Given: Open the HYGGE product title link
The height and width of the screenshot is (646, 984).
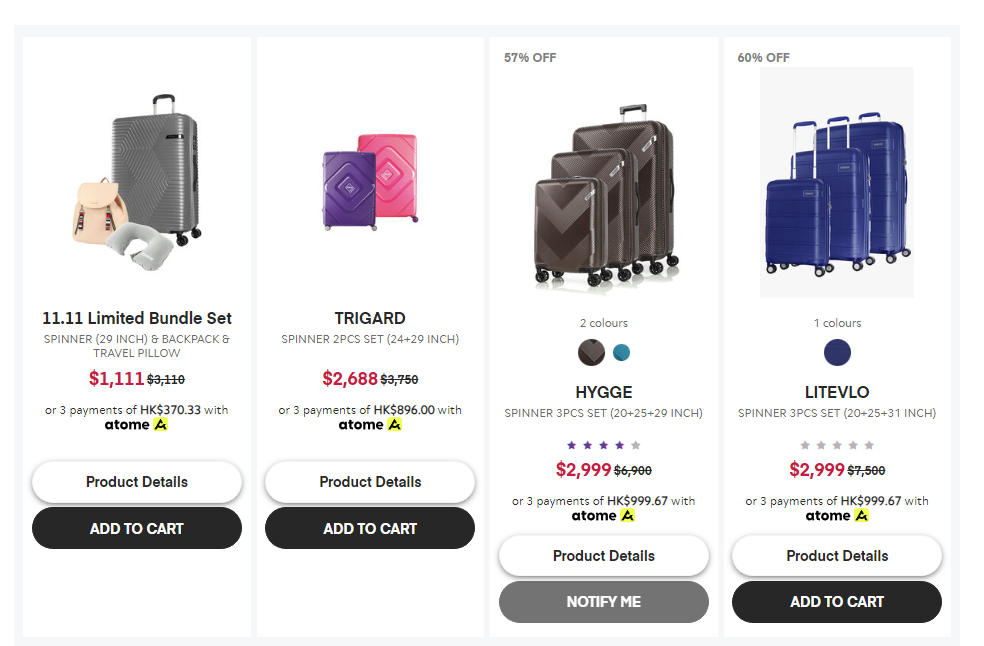Looking at the screenshot, I should pos(603,392).
